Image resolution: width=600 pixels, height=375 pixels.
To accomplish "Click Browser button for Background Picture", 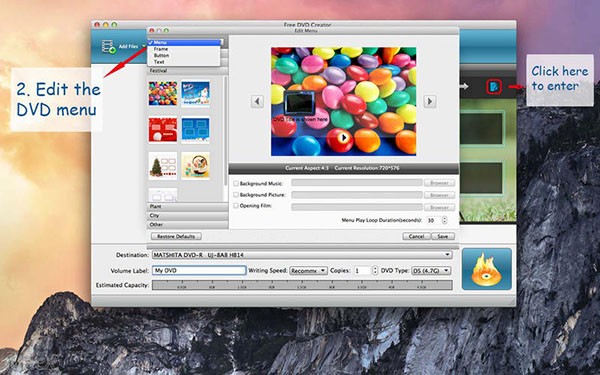I will (x=439, y=195).
